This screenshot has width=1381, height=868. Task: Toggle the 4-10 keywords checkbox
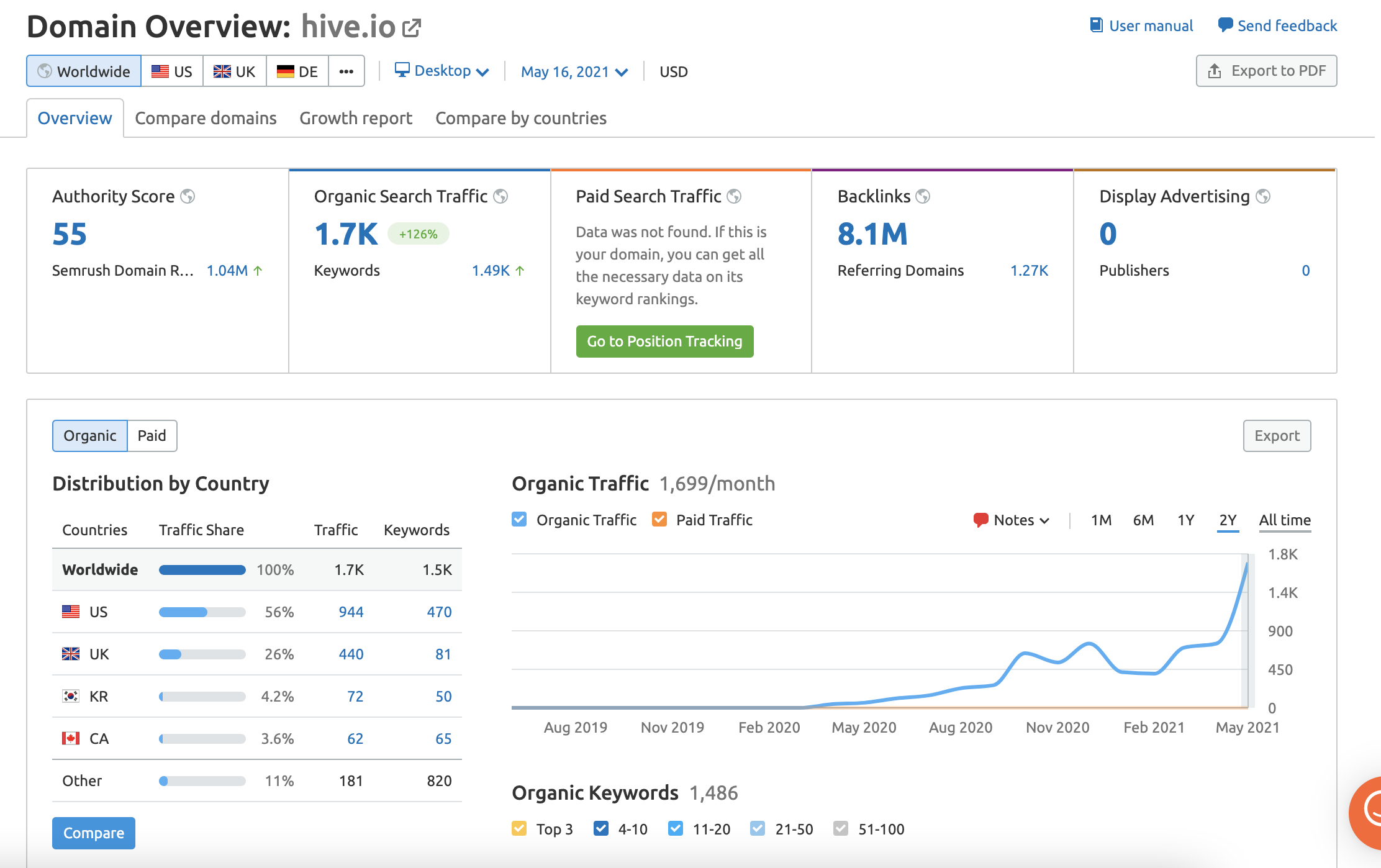pyautogui.click(x=600, y=828)
